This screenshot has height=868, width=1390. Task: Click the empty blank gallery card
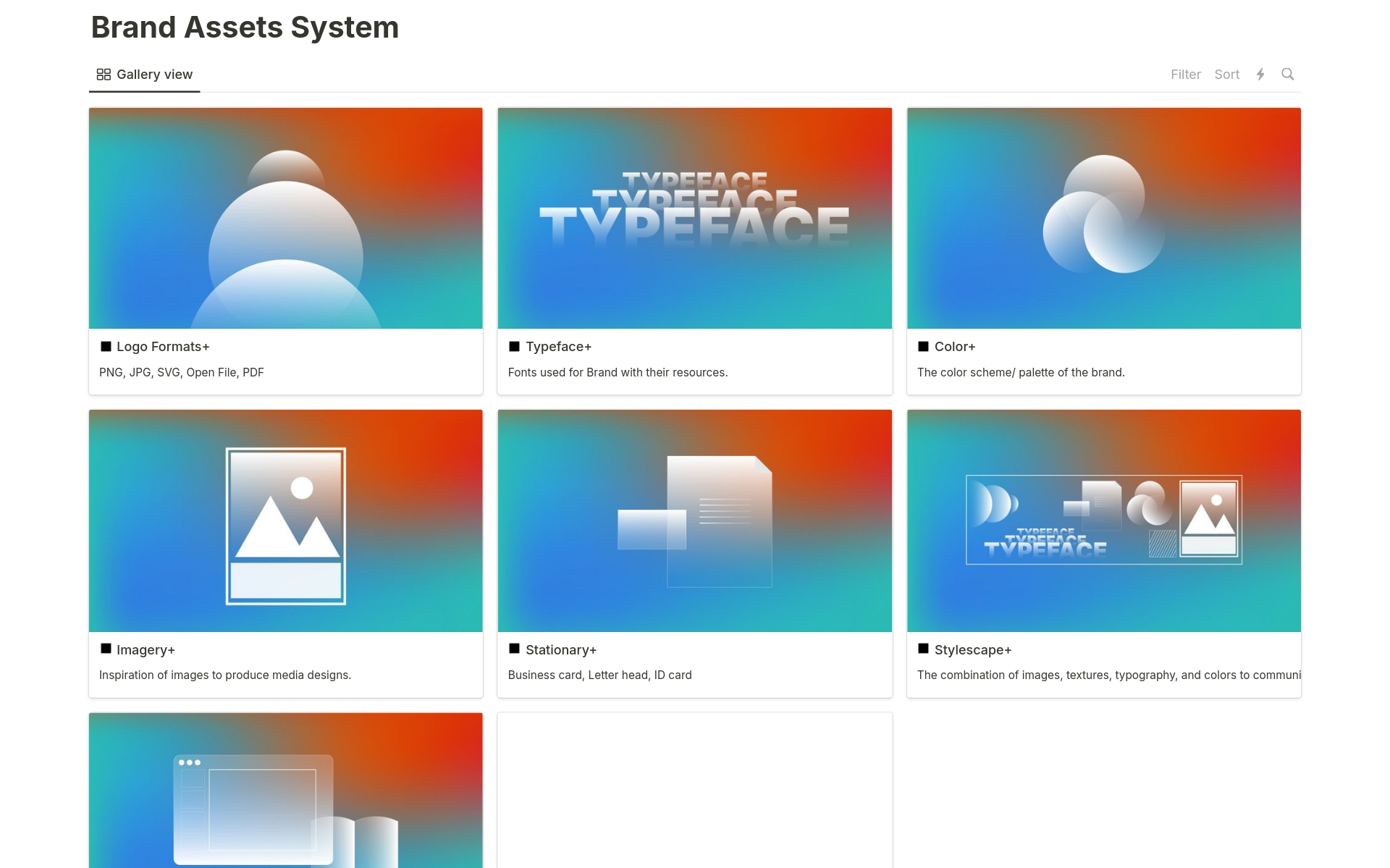[x=694, y=791]
